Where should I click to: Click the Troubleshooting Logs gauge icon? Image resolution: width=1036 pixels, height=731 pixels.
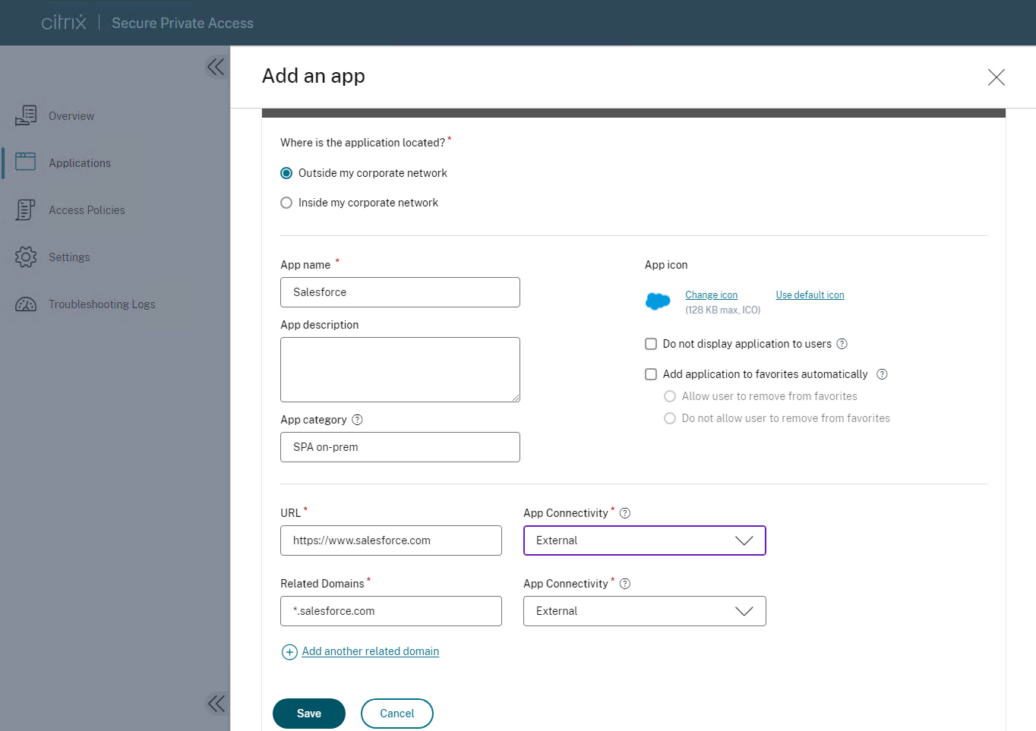pyautogui.click(x=26, y=304)
